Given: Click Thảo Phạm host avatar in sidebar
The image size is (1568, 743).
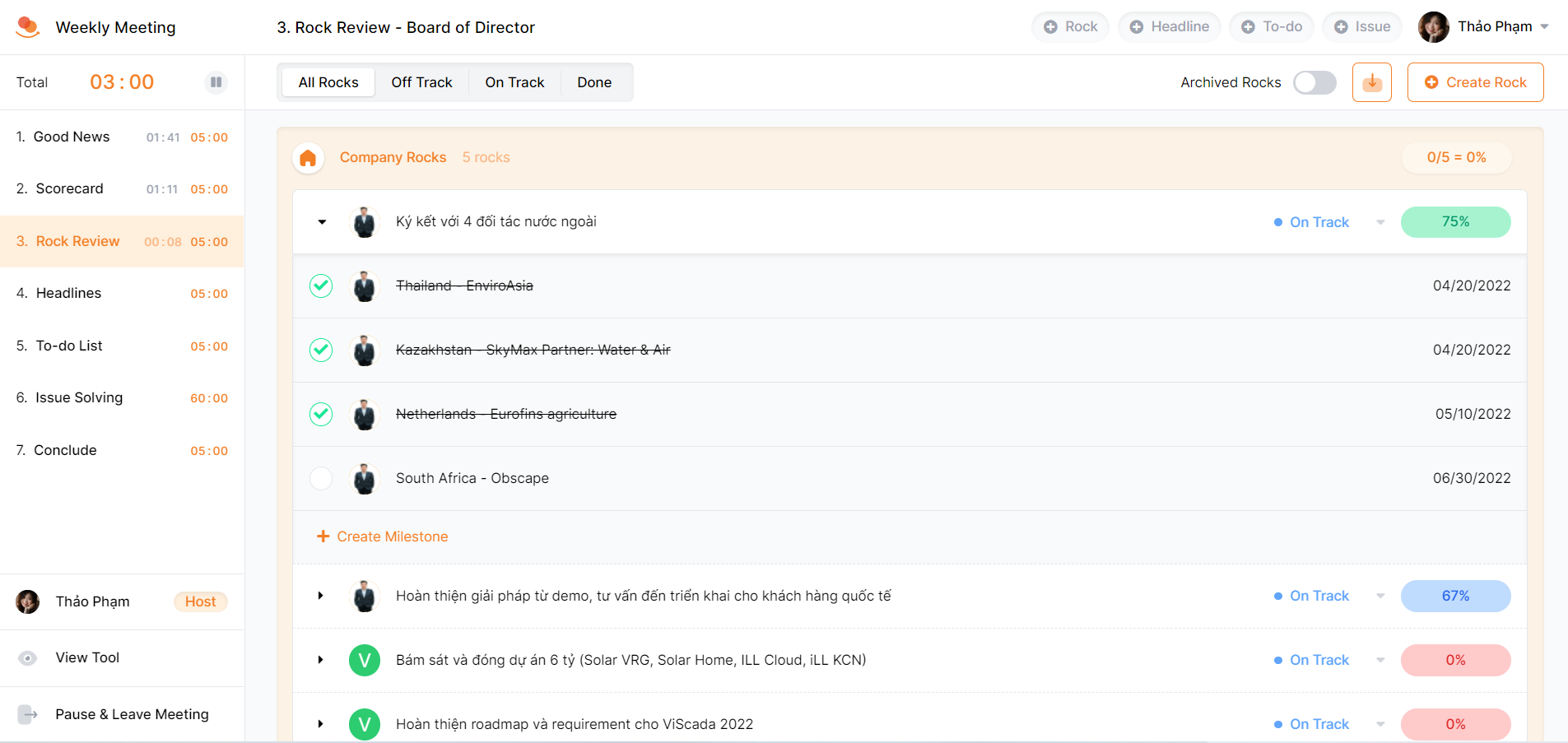Looking at the screenshot, I should [x=28, y=602].
